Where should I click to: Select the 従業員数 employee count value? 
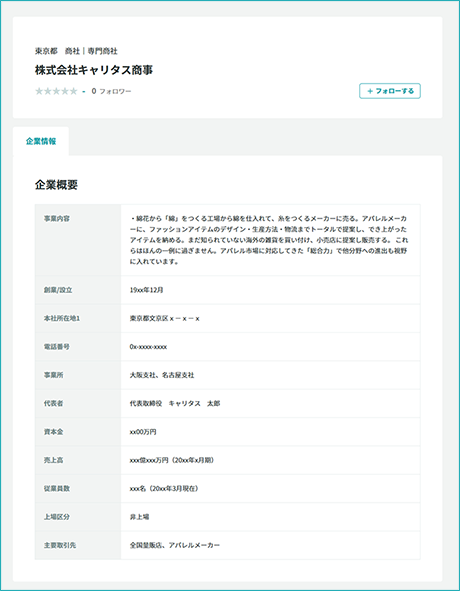point(164,488)
